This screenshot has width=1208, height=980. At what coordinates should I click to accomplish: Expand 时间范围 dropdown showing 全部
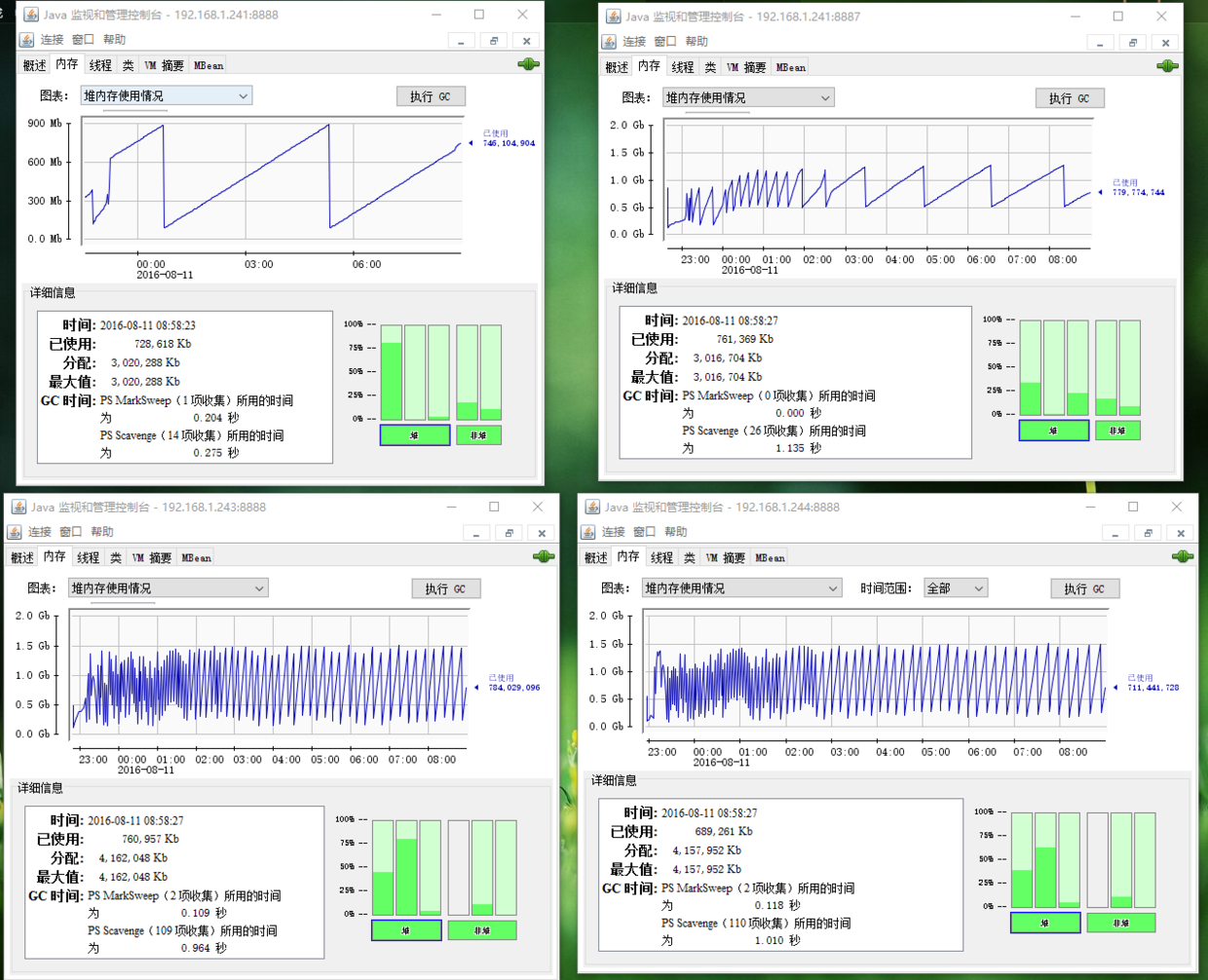[955, 588]
